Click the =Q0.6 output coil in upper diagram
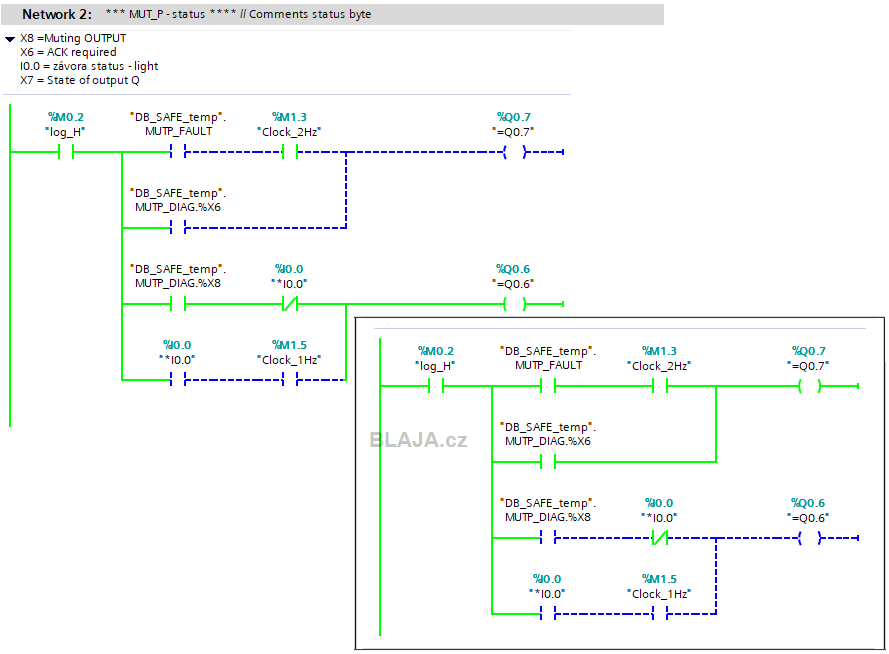889x654 pixels. (514, 304)
